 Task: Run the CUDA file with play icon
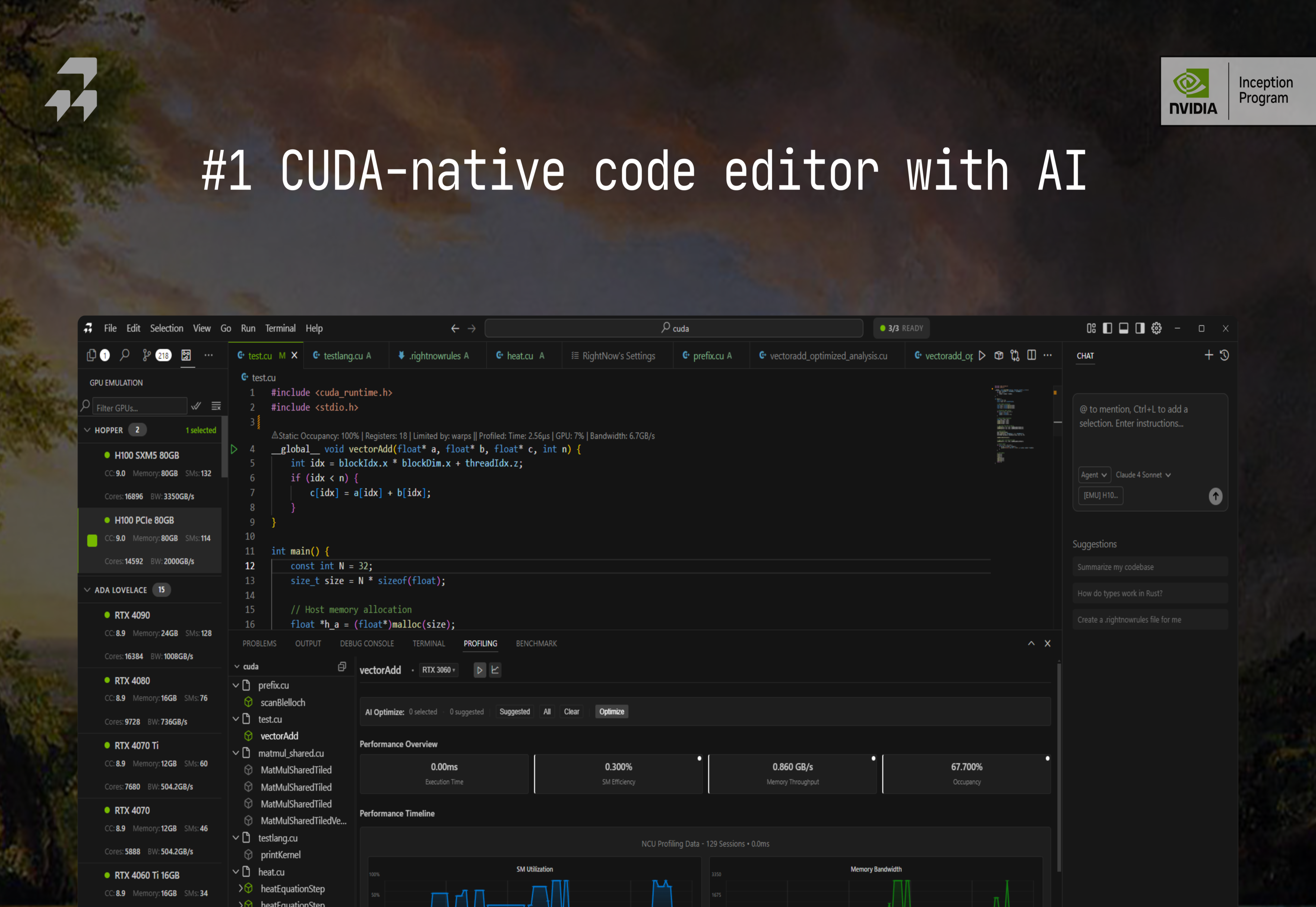point(982,355)
